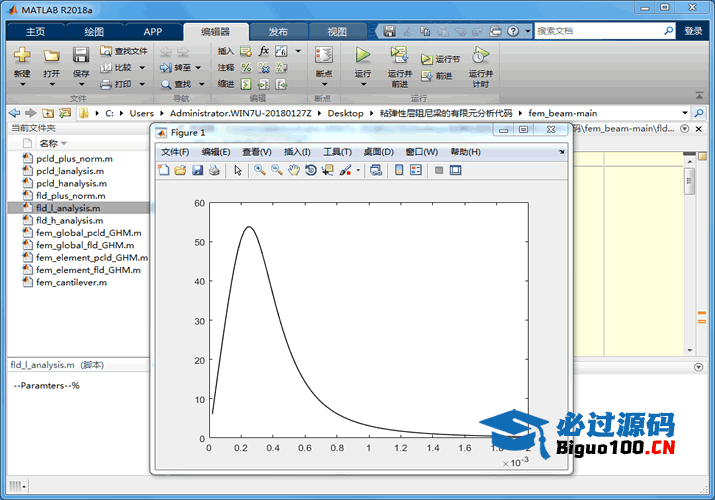
Task: Open a file using the Open folder icon
Action: (52, 56)
